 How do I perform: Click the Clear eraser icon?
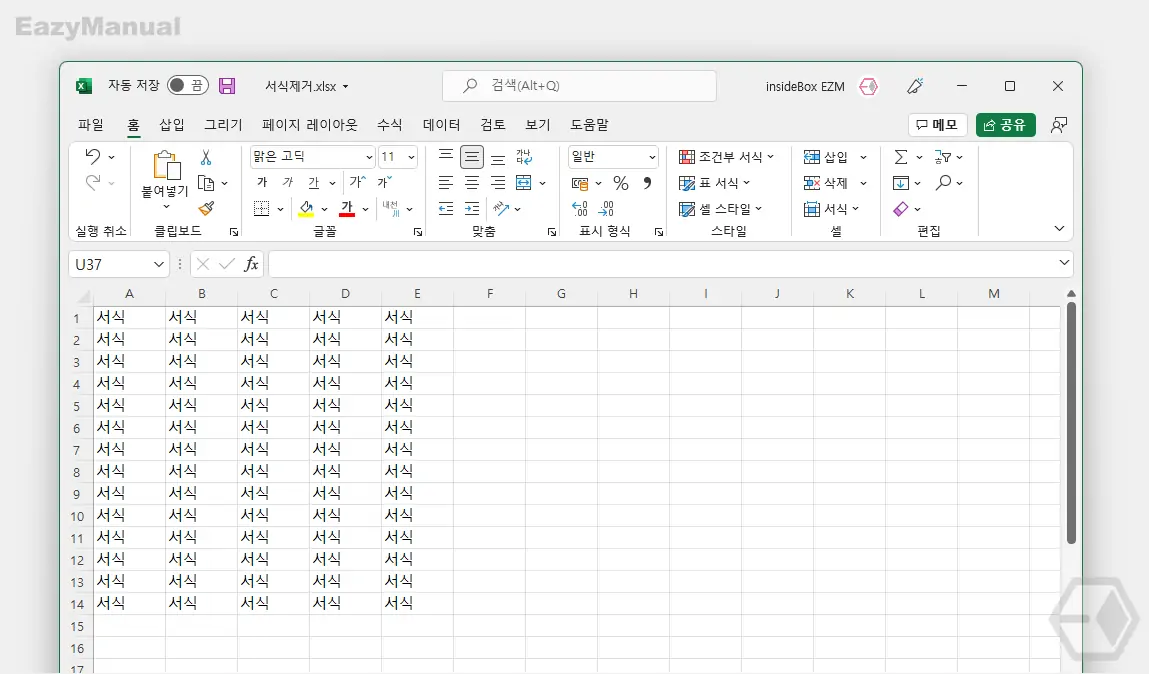point(901,209)
